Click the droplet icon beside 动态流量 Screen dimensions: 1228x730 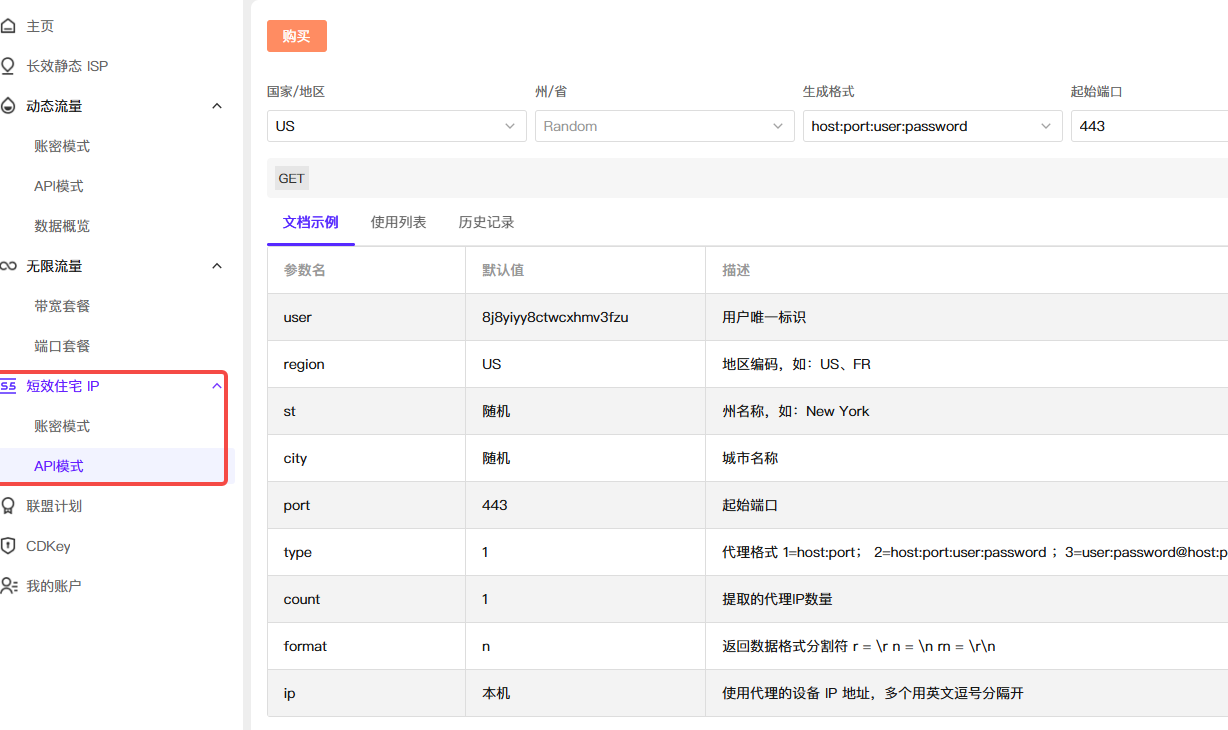coord(9,106)
